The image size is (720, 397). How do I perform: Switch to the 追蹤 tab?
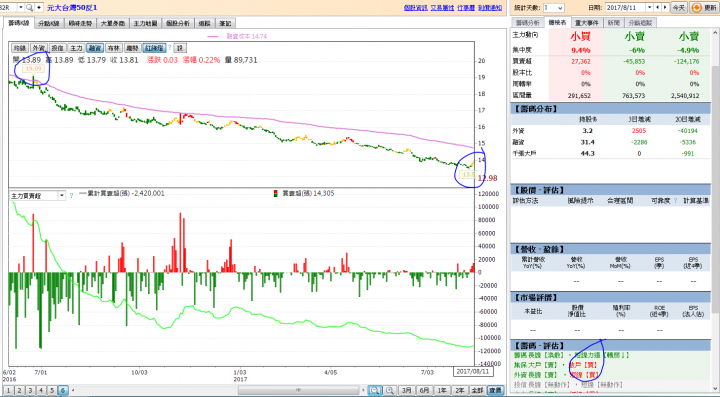click(x=204, y=23)
